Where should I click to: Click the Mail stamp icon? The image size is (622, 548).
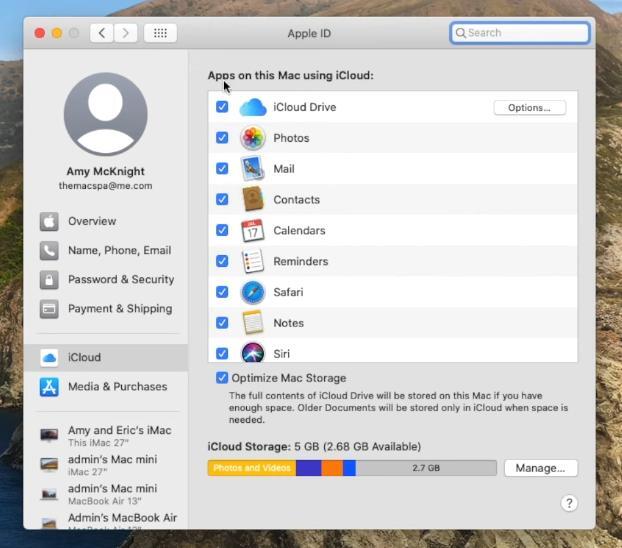pyautogui.click(x=252, y=169)
